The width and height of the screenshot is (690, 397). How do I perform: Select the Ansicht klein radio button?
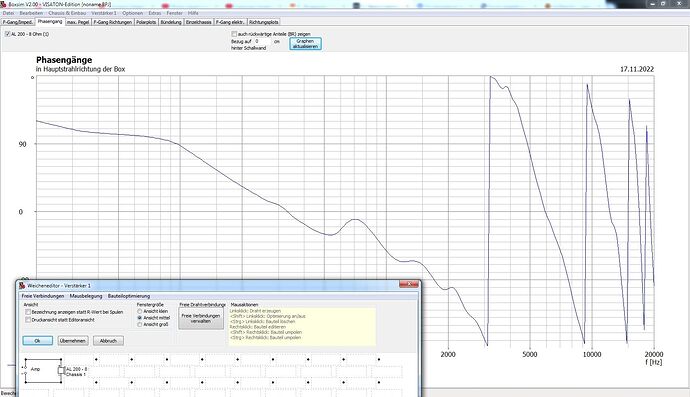[140, 311]
